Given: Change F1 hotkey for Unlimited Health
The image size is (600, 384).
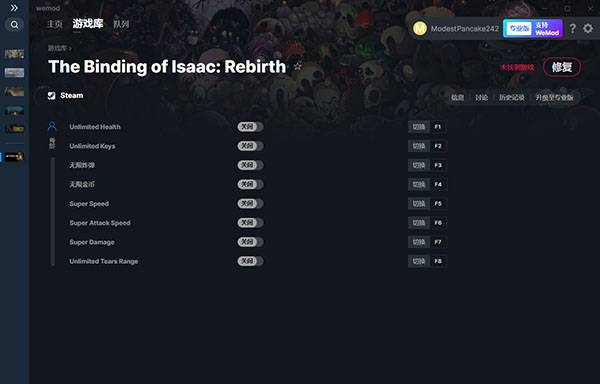Looking at the screenshot, I should 438,127.
